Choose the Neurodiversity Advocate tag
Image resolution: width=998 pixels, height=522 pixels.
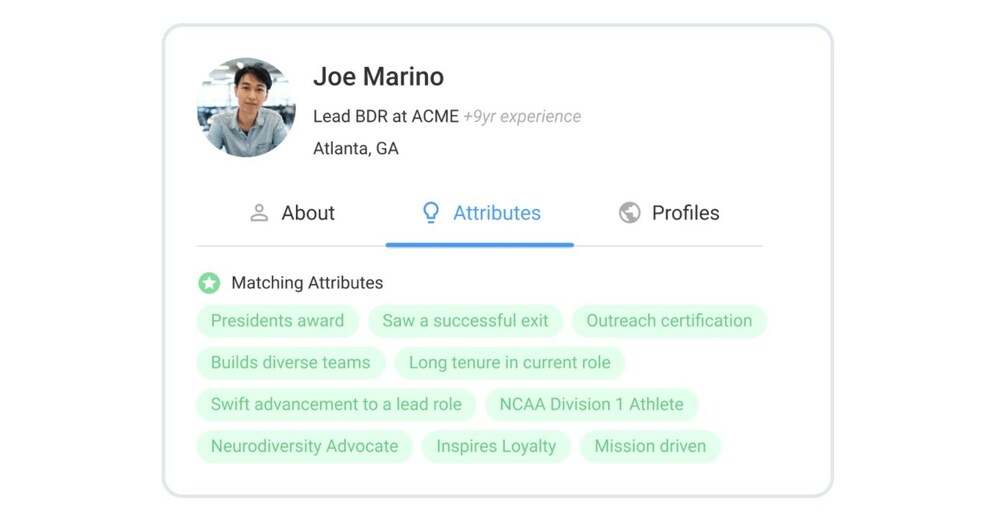[x=304, y=446]
